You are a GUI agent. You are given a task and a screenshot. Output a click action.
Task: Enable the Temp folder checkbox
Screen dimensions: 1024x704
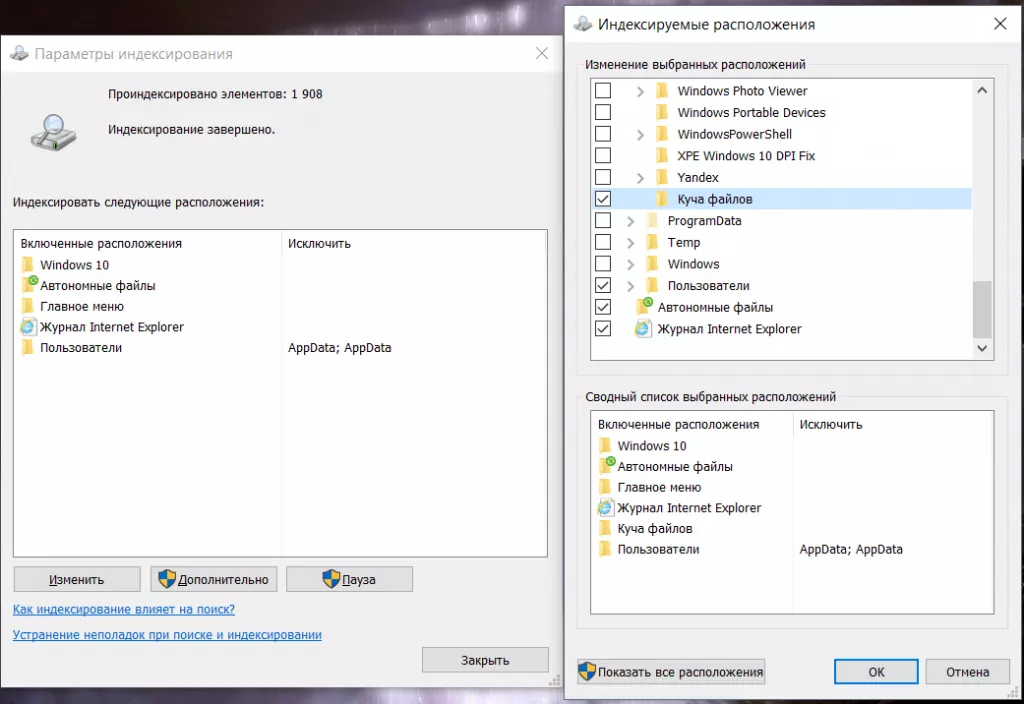(604, 242)
